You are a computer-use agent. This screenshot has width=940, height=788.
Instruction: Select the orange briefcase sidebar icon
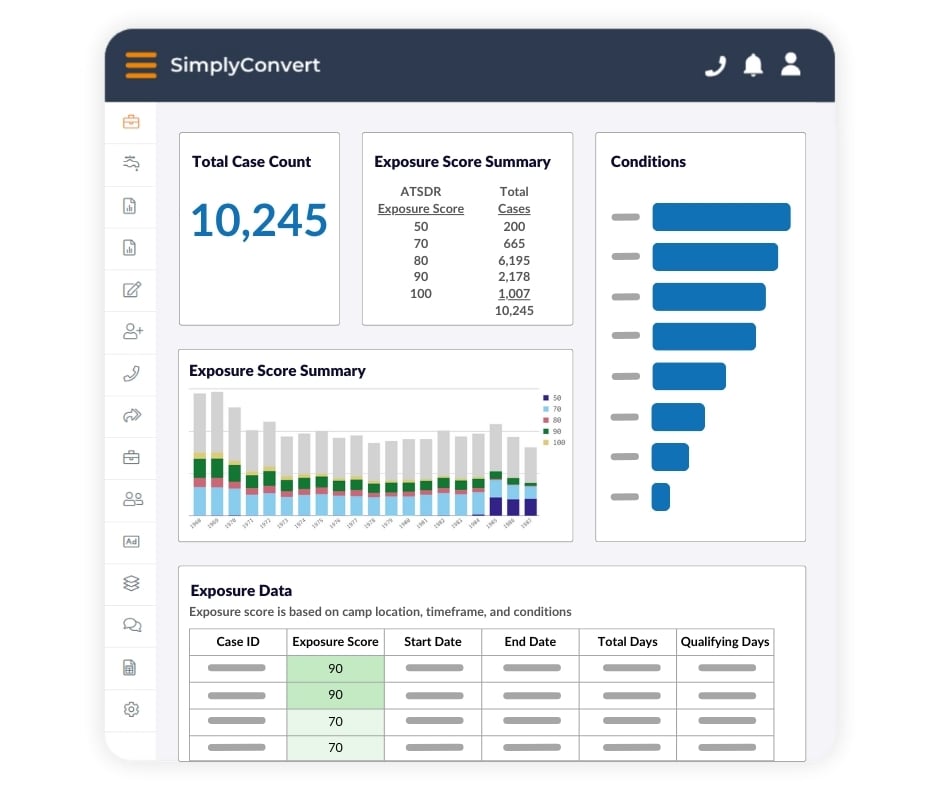[x=131, y=122]
